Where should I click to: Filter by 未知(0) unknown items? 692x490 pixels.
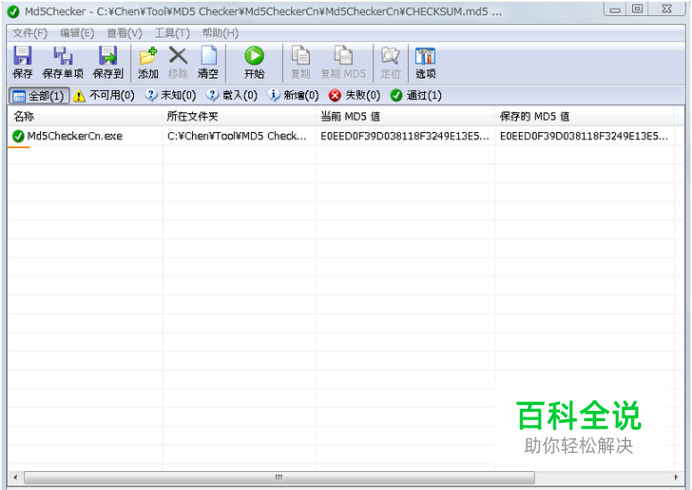(170, 95)
